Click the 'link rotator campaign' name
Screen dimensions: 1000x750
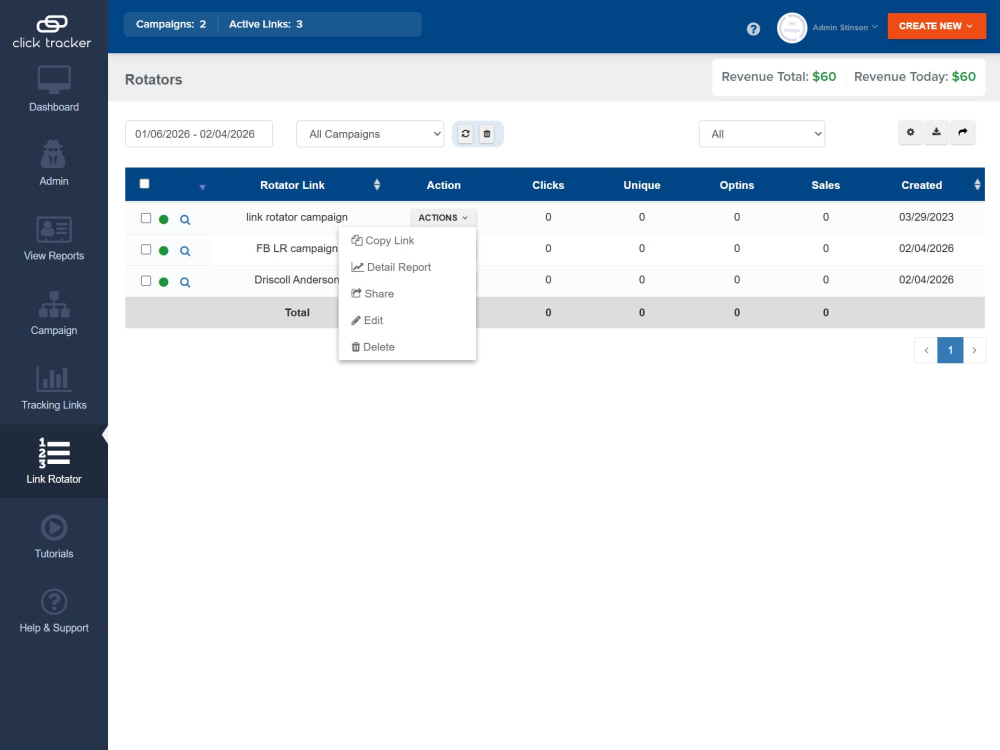(297, 217)
